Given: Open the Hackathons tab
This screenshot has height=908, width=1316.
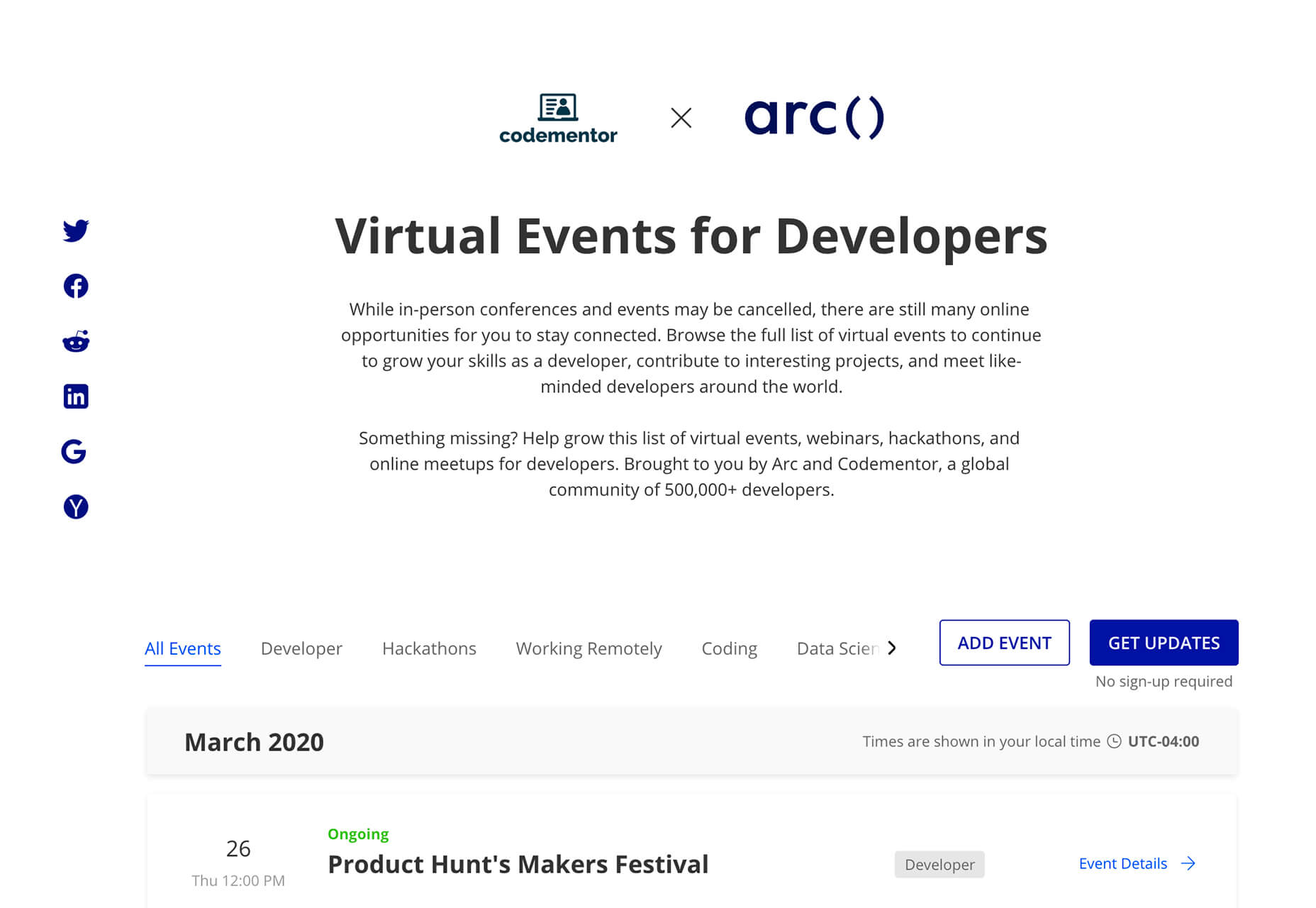Looking at the screenshot, I should [x=429, y=648].
